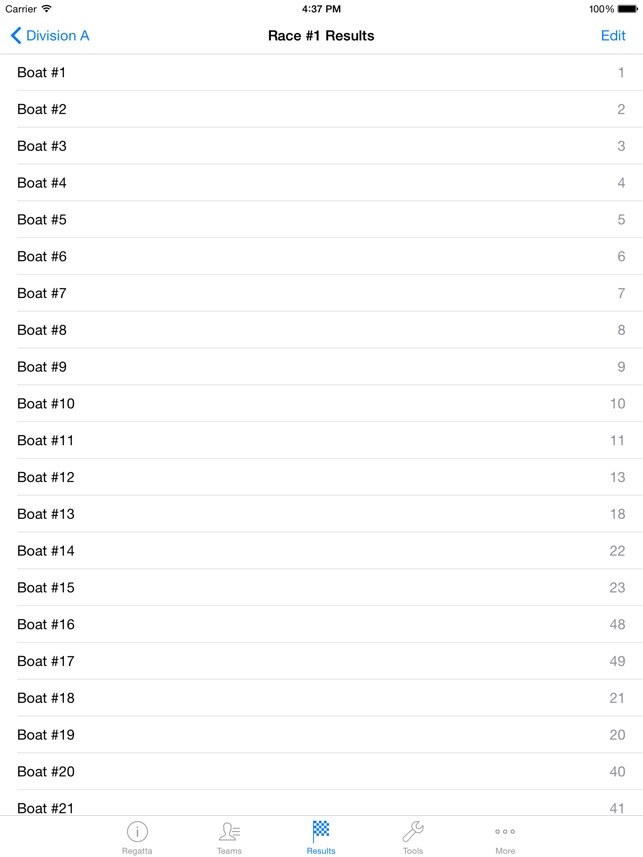Screen dimensions: 643x857
Task: Select Boat #12 from the results list
Action: 321,477
